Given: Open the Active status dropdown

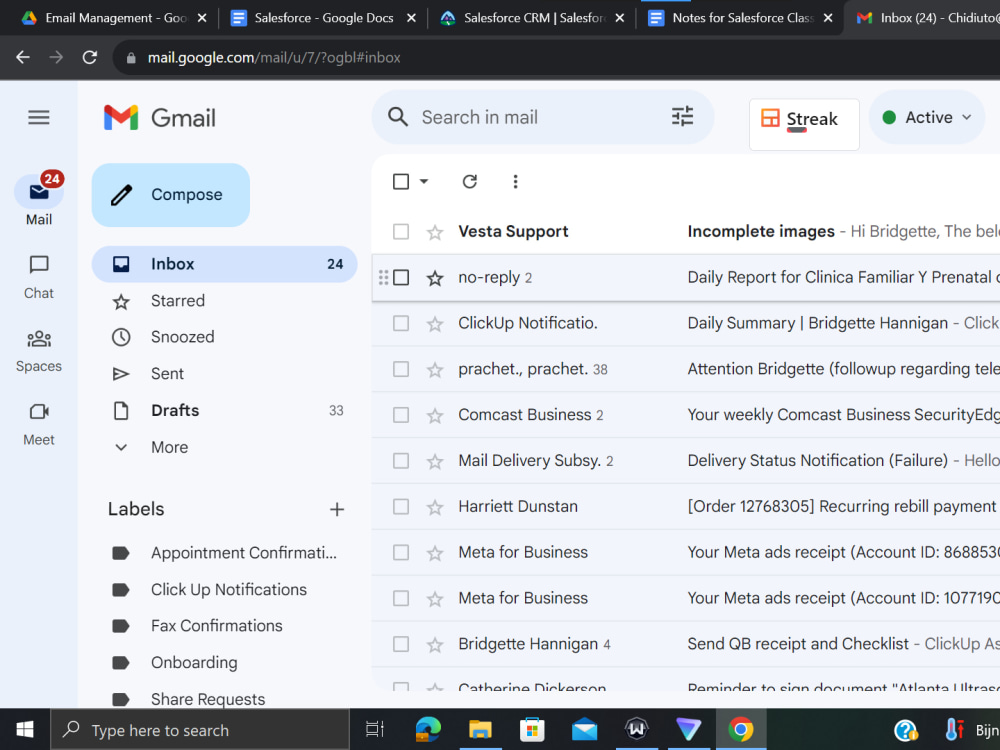Looking at the screenshot, I should coord(927,117).
